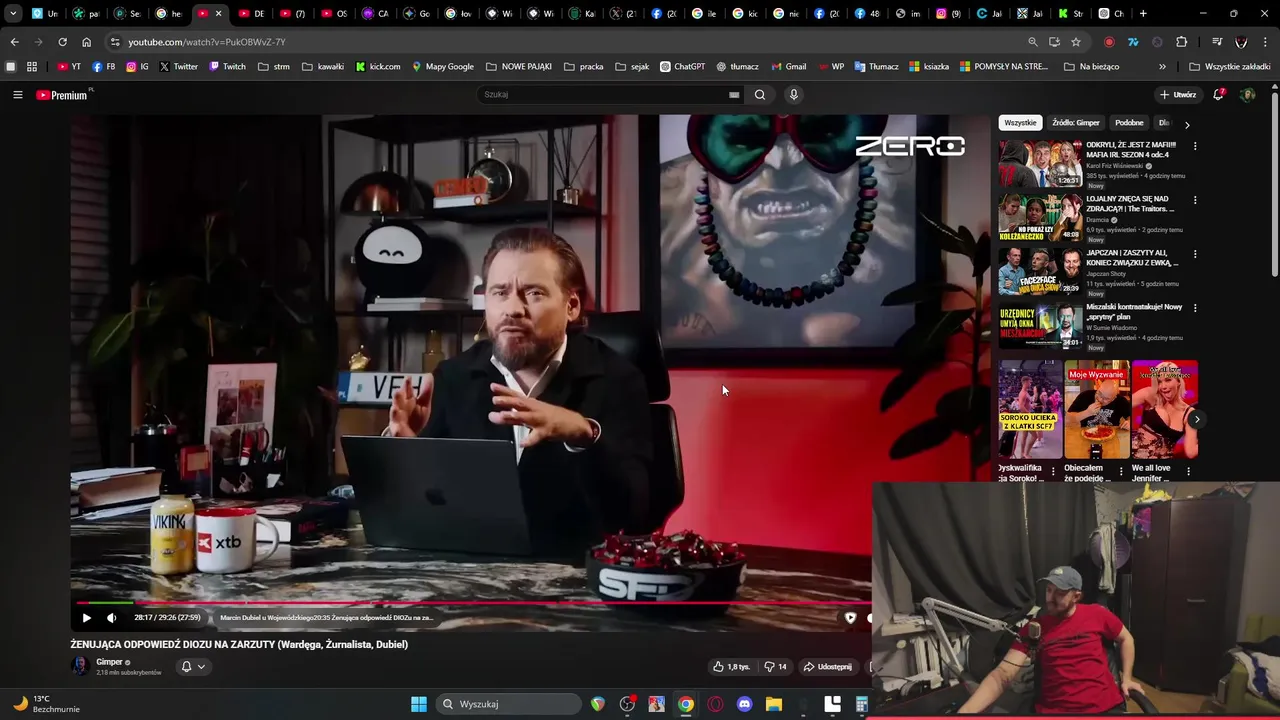Open the Gimper channel avatar

coord(79,666)
